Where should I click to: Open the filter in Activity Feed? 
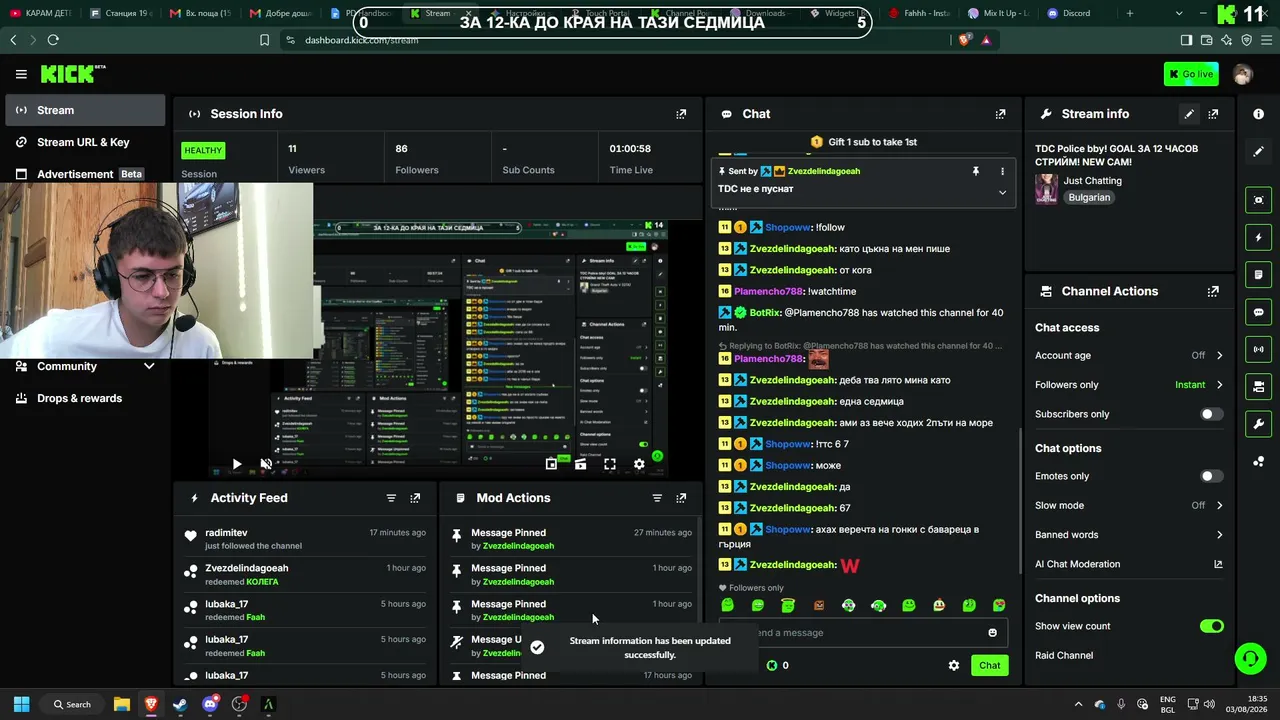point(391,498)
